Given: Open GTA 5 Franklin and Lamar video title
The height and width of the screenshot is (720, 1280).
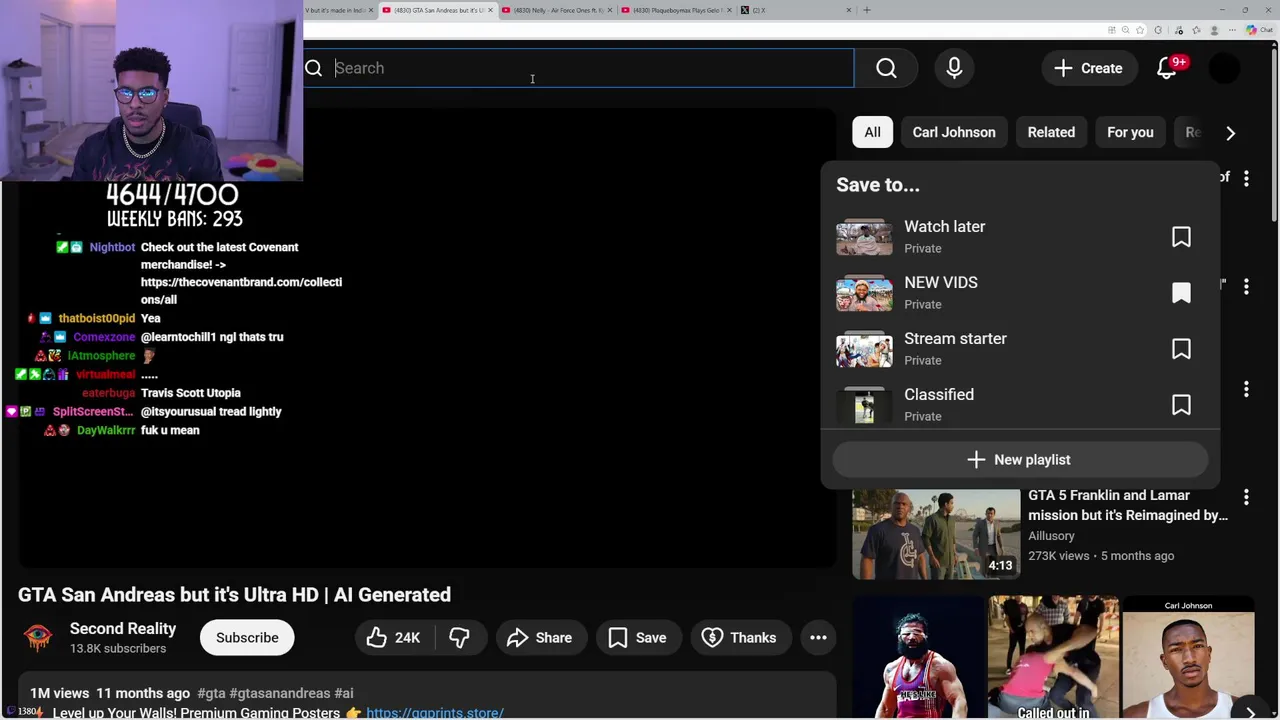Looking at the screenshot, I should point(1128,505).
